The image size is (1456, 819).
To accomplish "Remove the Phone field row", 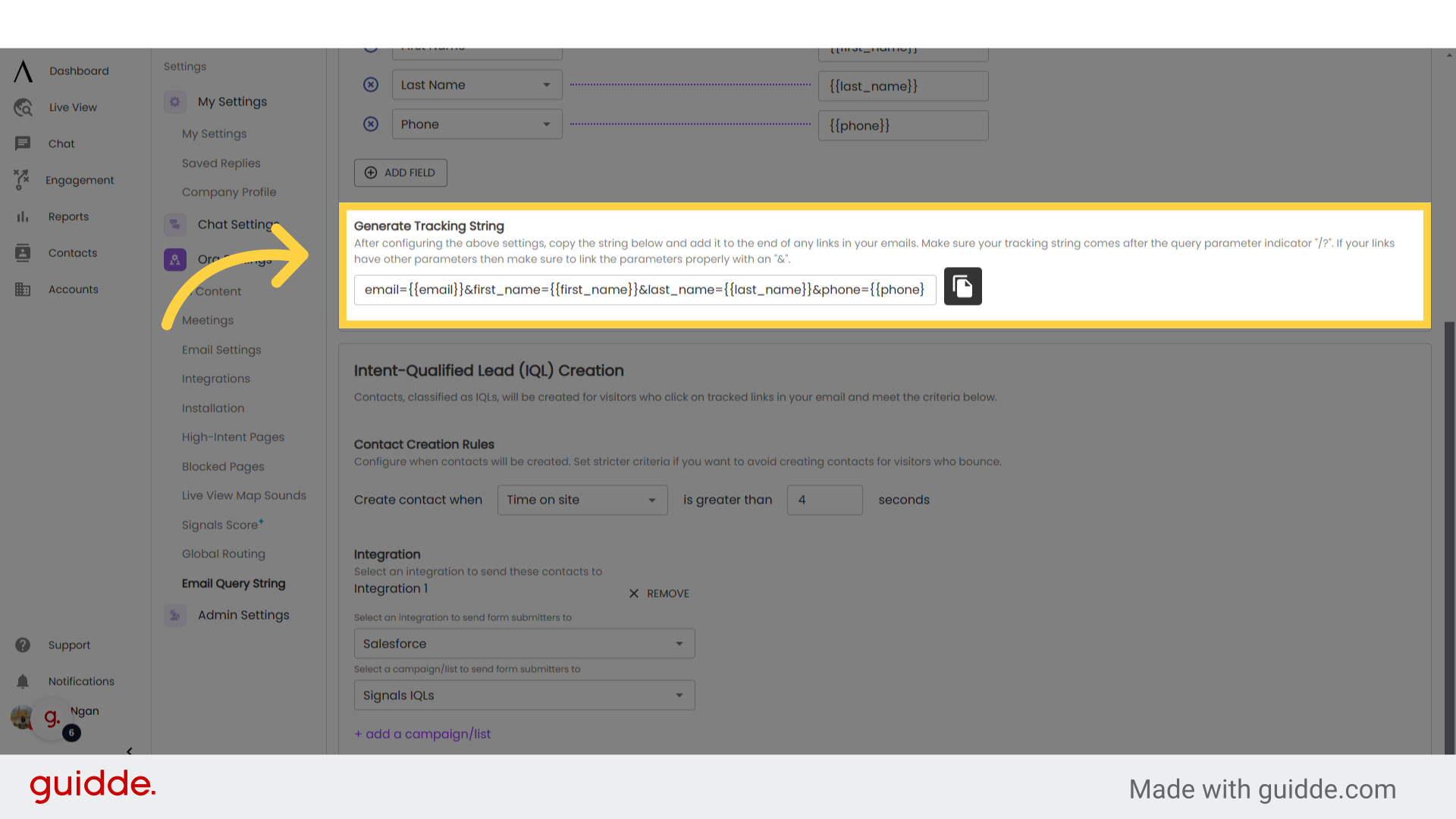I will pyautogui.click(x=371, y=124).
